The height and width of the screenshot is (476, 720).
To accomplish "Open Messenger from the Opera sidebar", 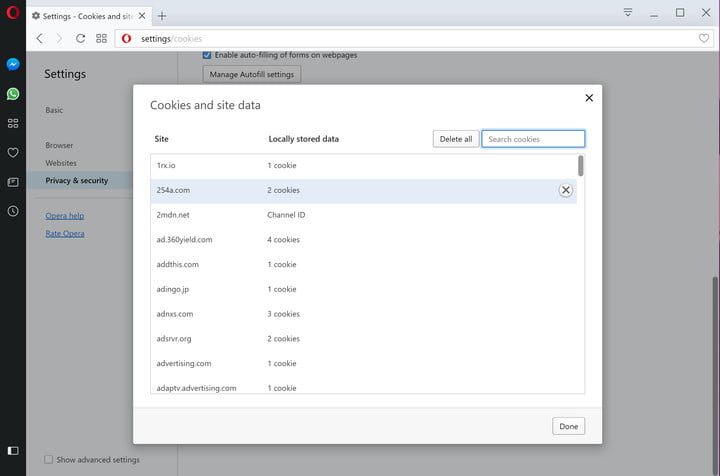I will (x=13, y=63).
